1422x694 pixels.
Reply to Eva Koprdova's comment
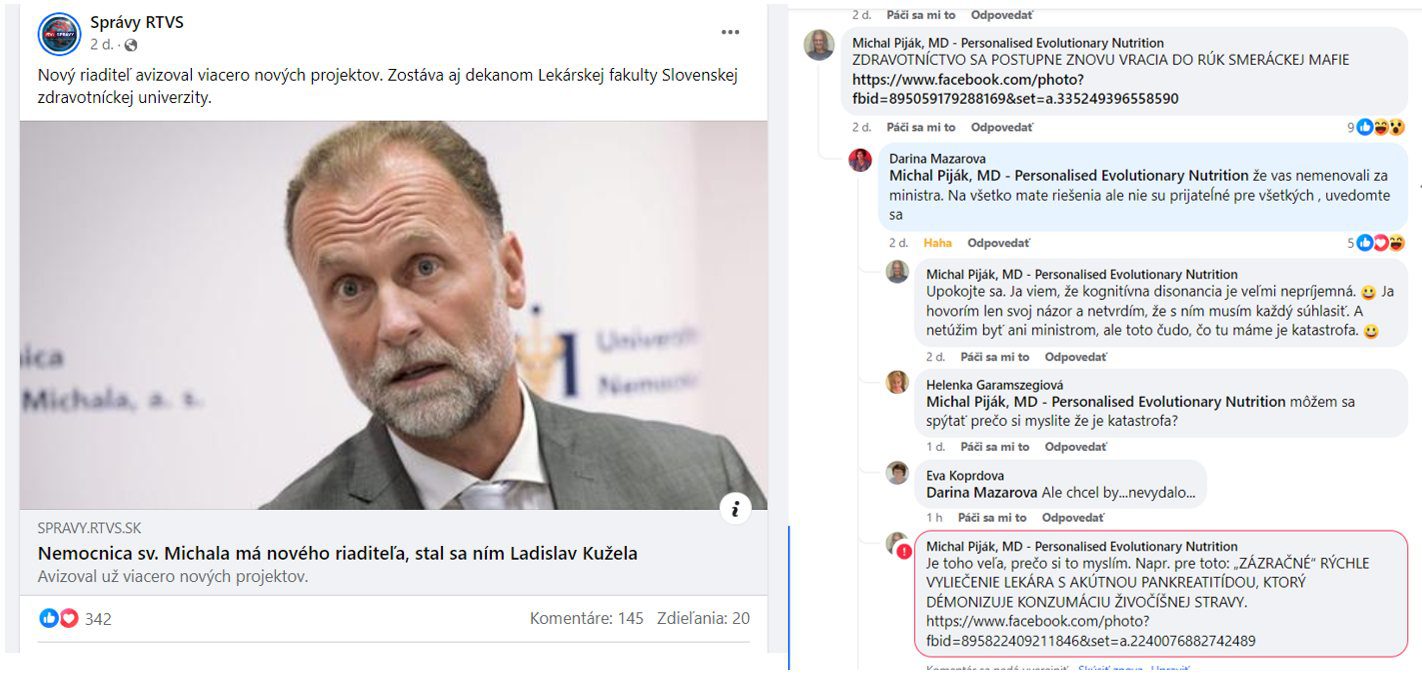click(1071, 518)
